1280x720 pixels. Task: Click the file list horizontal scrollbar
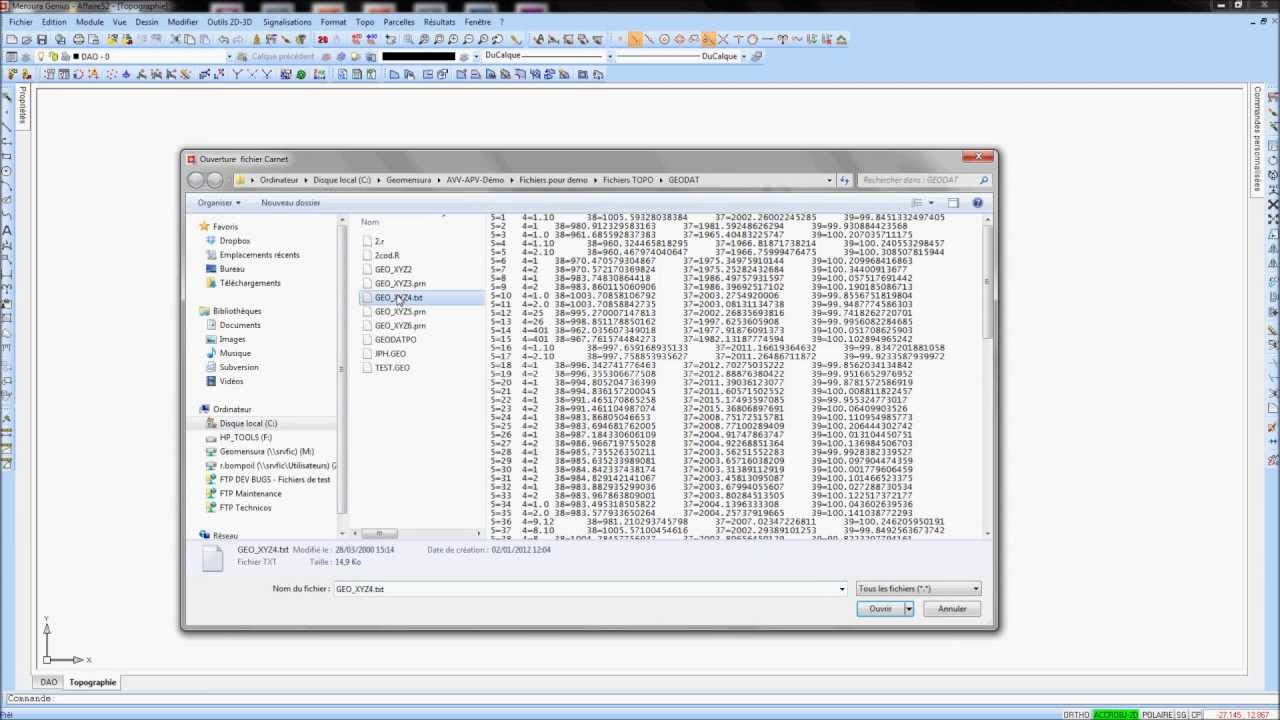click(x=379, y=534)
